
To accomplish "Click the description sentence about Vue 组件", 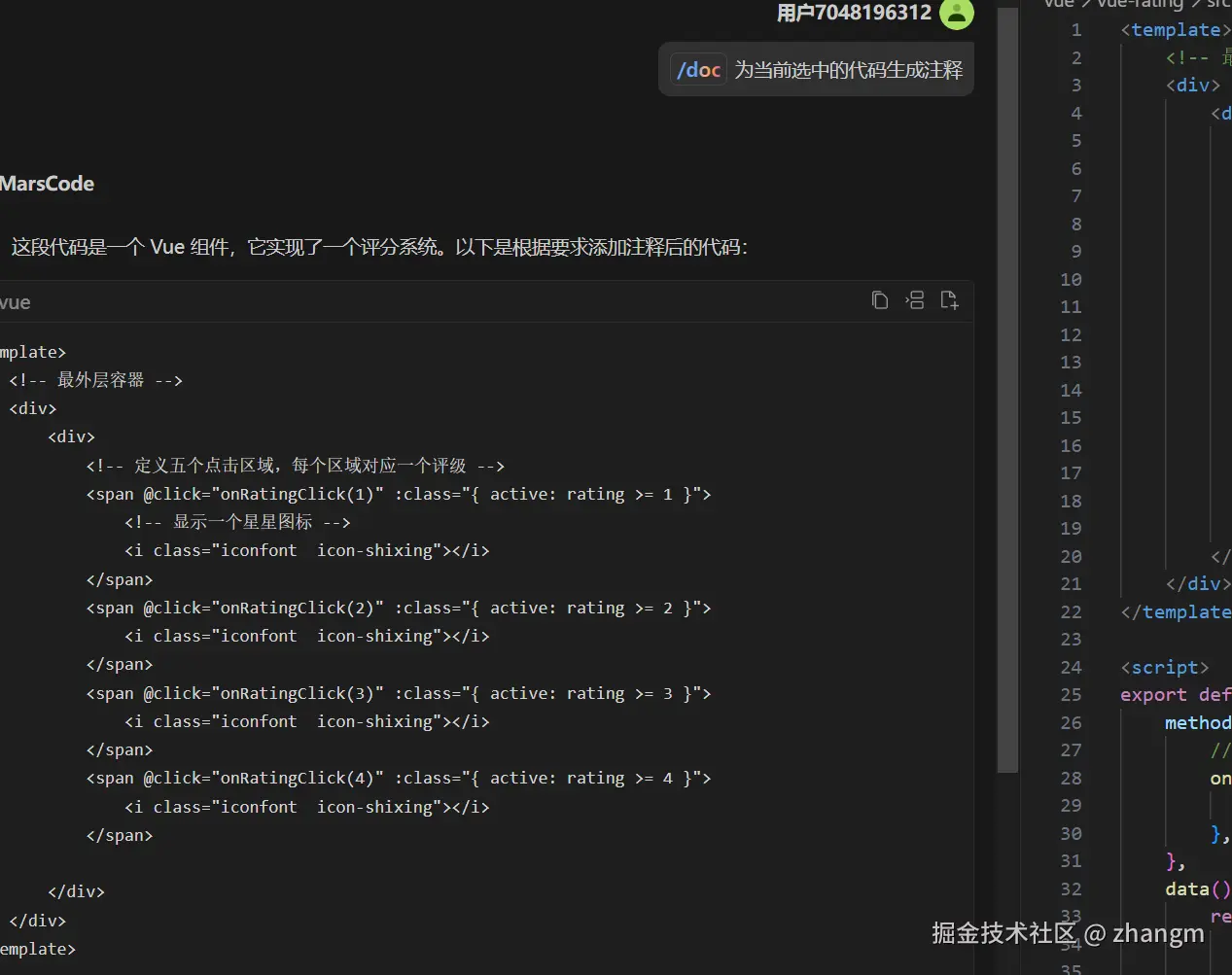I will (x=379, y=247).
